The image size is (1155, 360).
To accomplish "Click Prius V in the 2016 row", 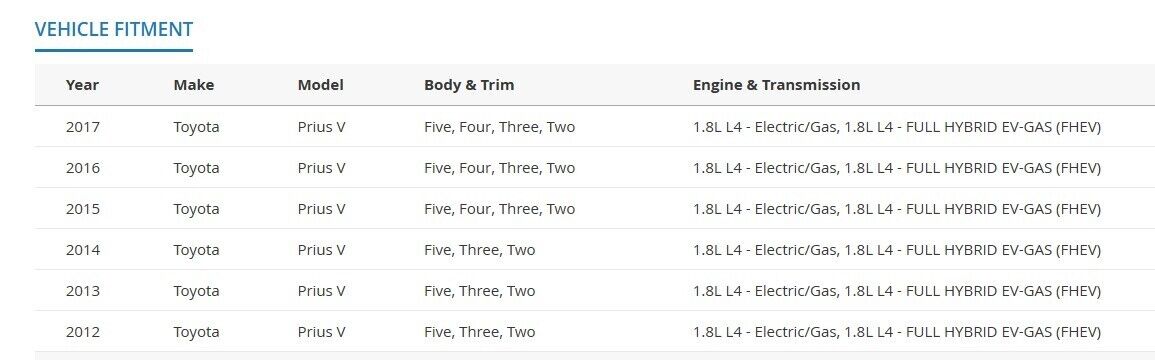I will (321, 168).
